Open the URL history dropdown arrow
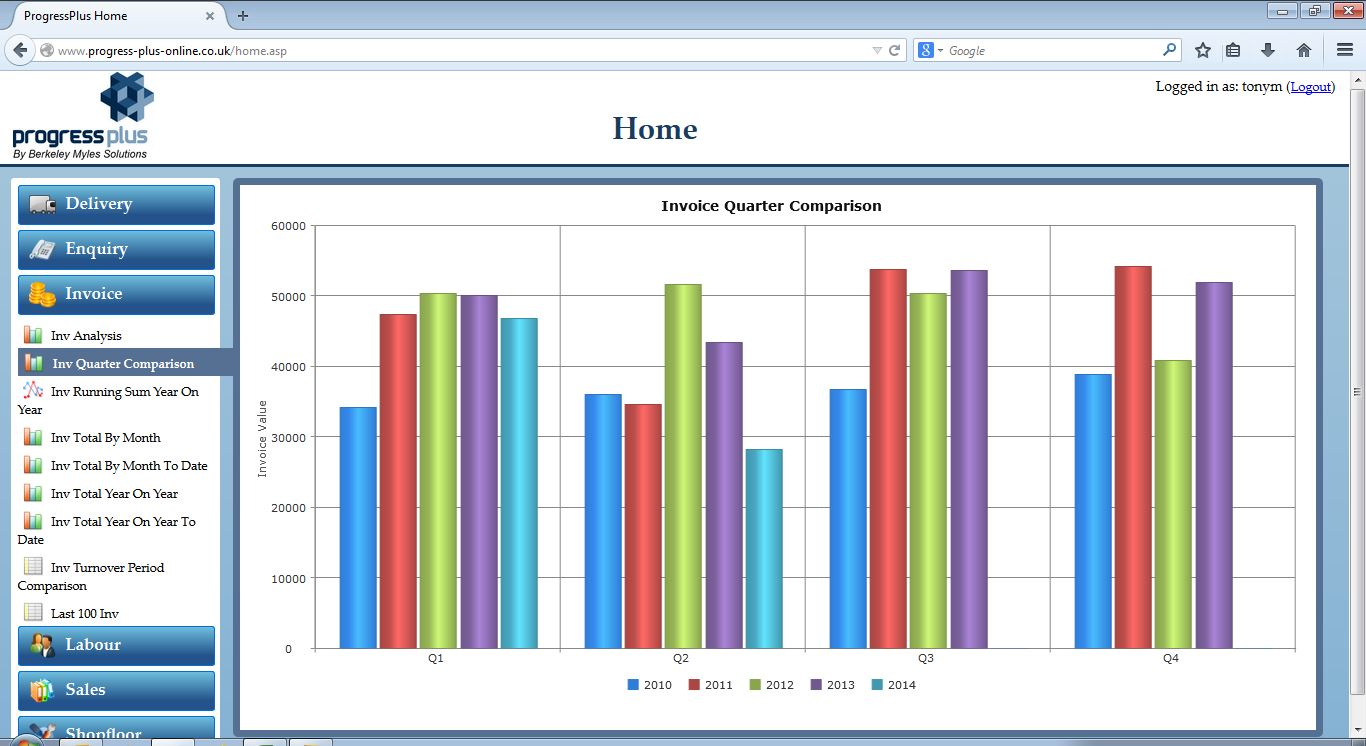 [877, 50]
